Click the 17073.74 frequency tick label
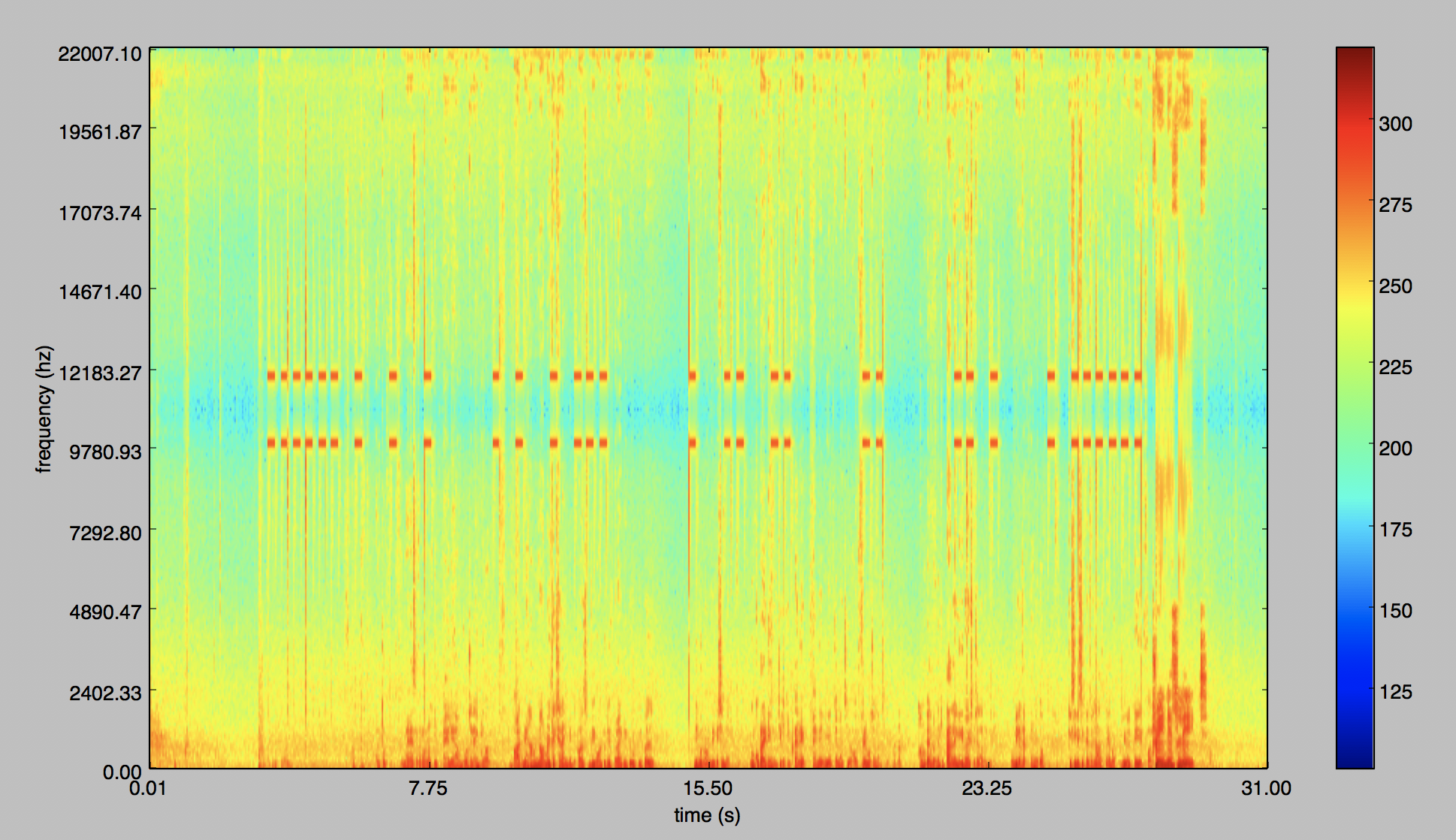Viewport: 1456px width, 840px height. click(x=99, y=213)
